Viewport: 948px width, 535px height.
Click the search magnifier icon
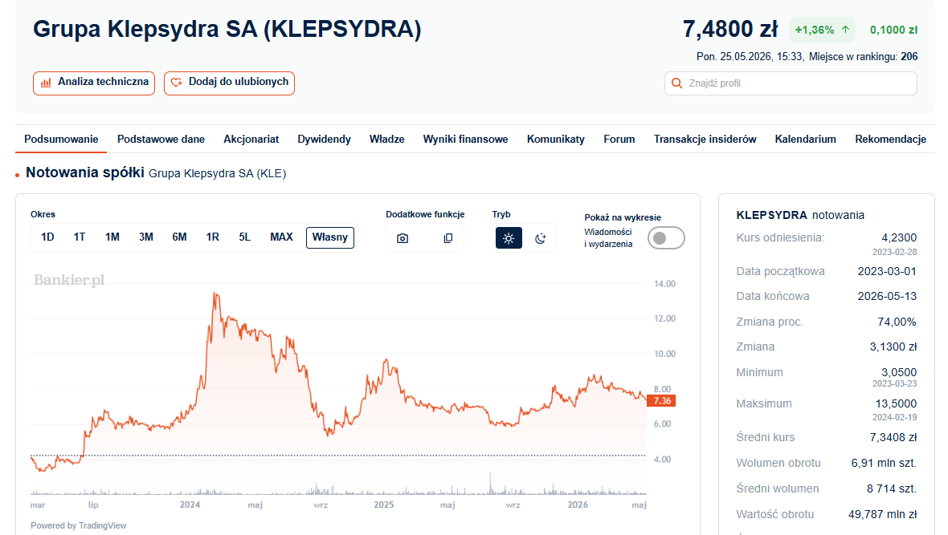click(x=677, y=83)
